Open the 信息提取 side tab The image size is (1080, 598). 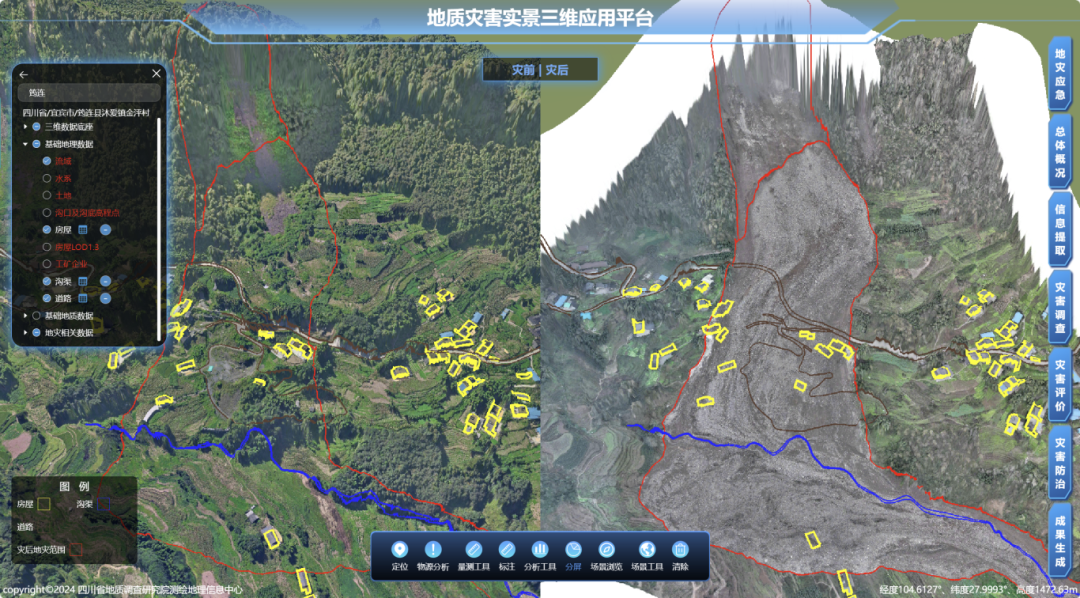(x=1060, y=229)
